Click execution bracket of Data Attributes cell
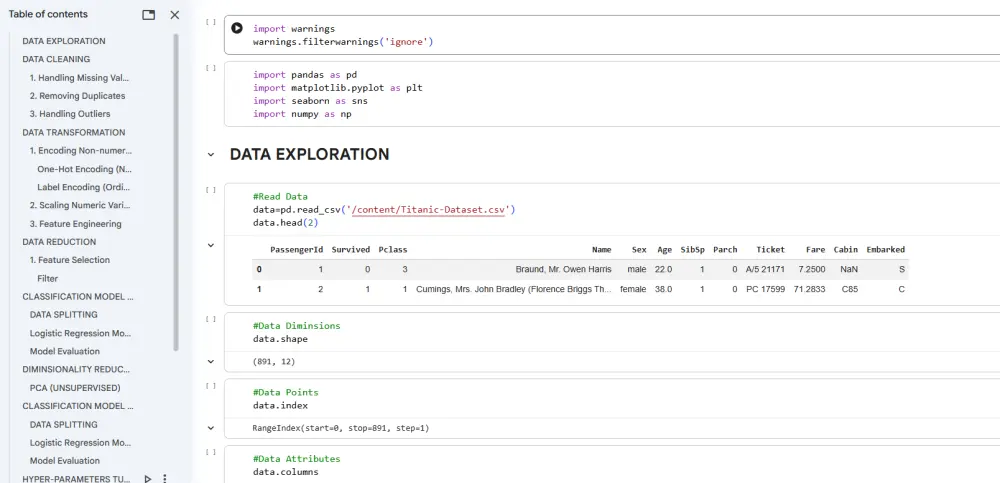 (210, 452)
